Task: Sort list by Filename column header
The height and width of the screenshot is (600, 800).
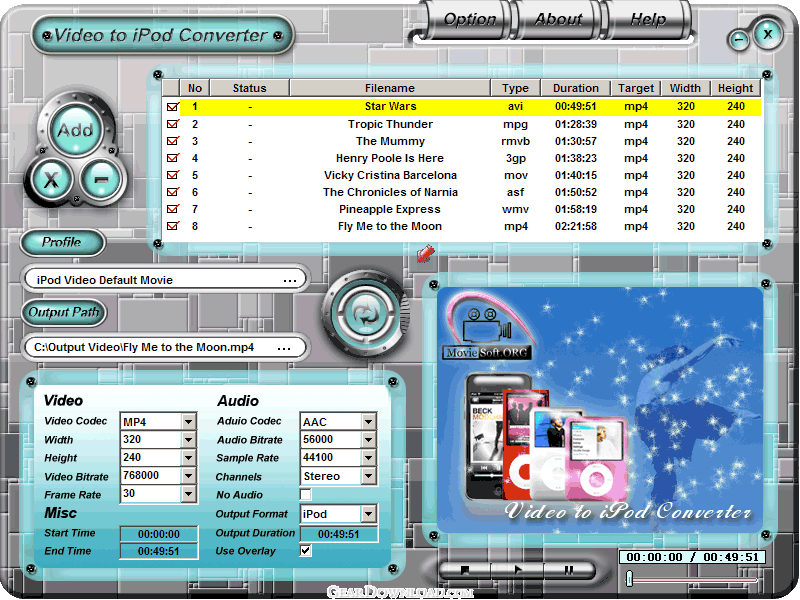Action: click(390, 88)
